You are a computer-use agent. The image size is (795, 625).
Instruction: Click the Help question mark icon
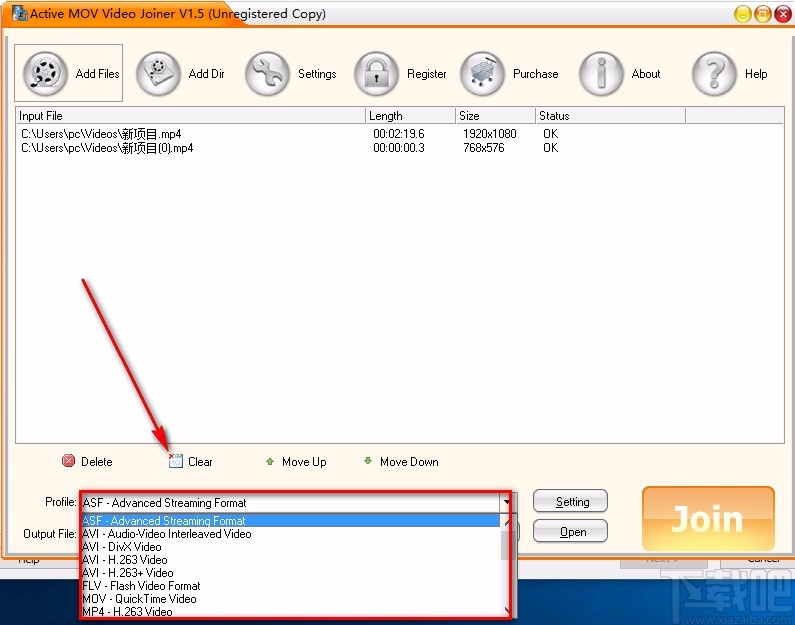pos(714,73)
